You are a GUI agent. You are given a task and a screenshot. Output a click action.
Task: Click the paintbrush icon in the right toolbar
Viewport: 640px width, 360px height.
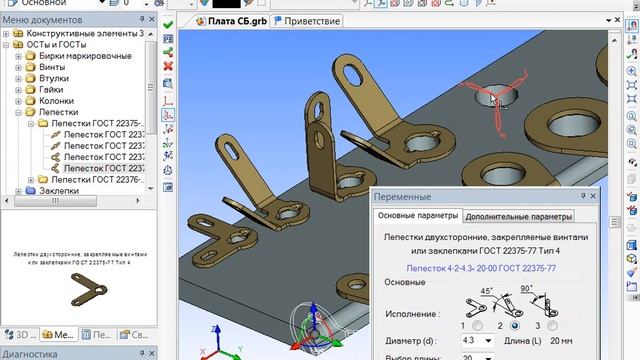[632, 272]
